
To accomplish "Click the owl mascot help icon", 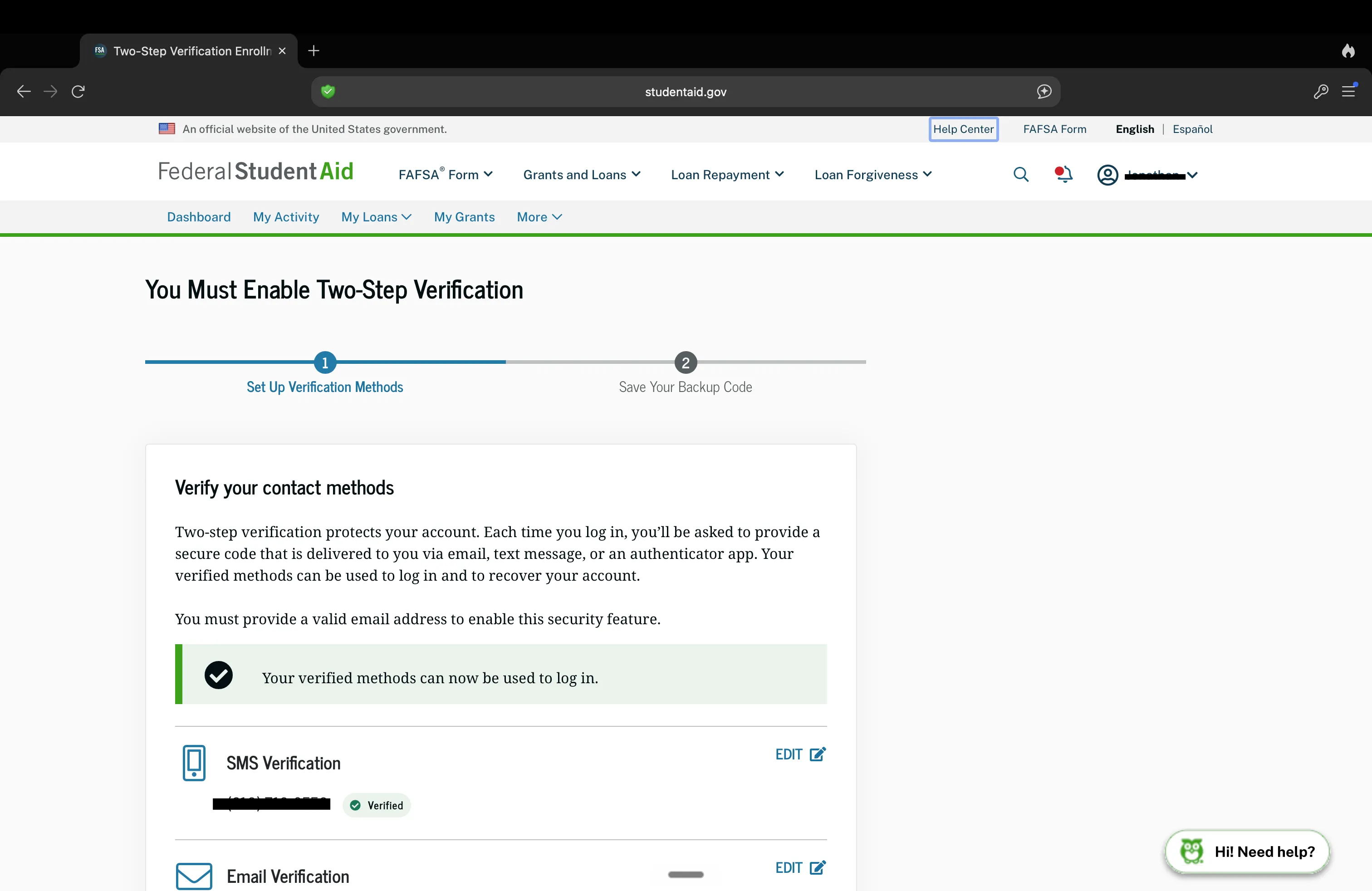I will point(1191,851).
